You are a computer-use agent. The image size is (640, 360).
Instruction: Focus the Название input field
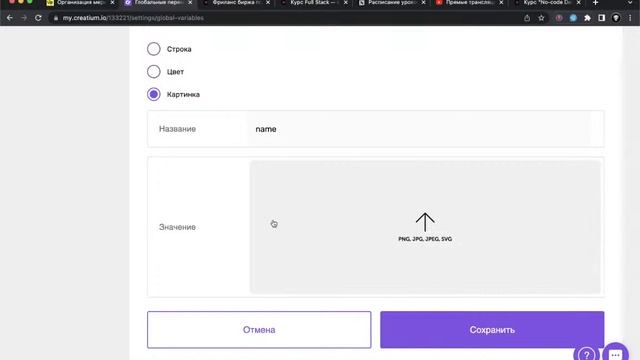point(418,129)
